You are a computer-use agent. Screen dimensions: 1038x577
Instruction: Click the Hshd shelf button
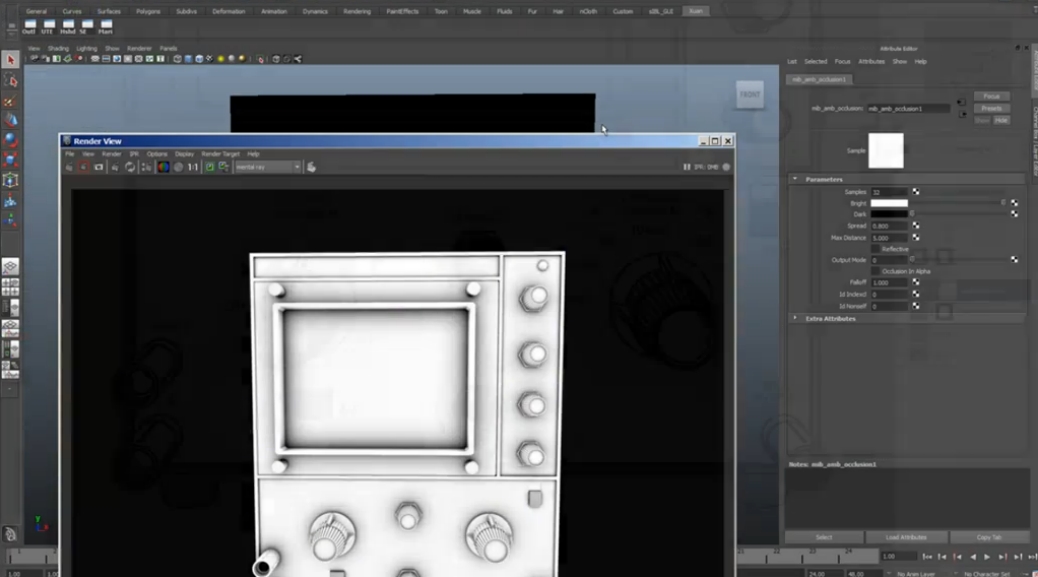[x=68, y=26]
